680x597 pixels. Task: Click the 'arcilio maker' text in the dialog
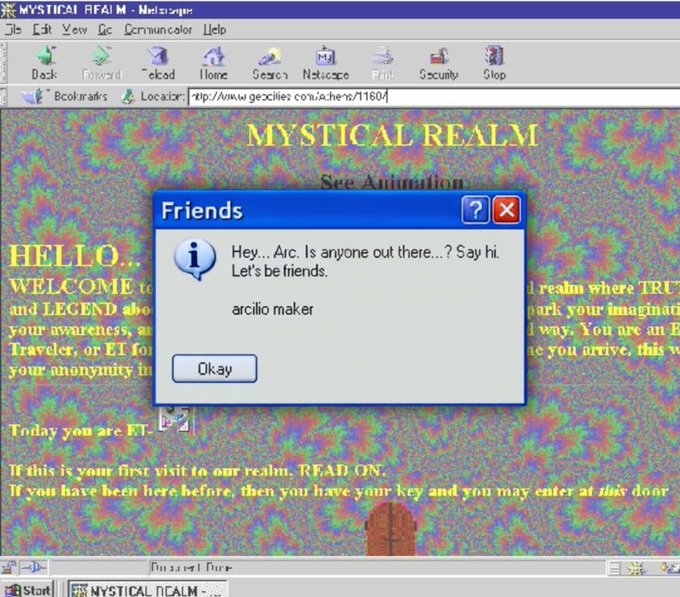(x=272, y=309)
